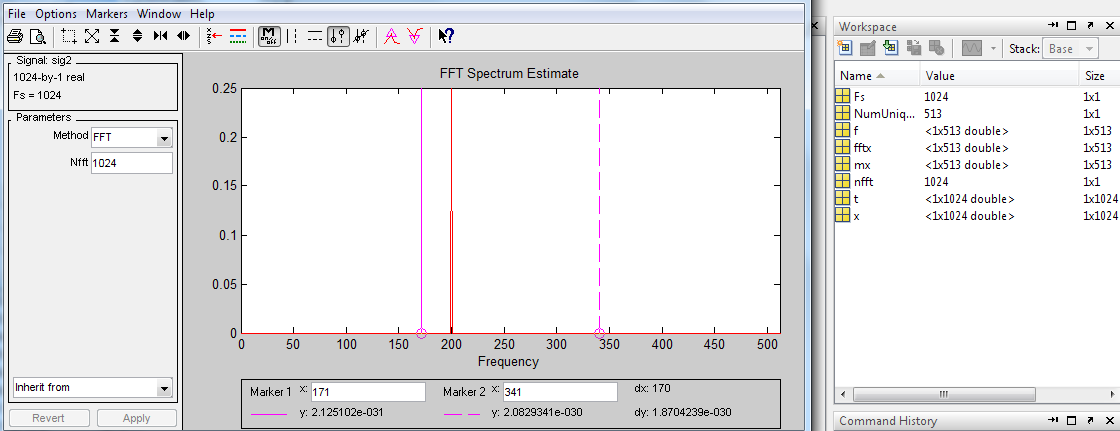Enable vertical markers mode
Viewport: 1120px width, 431px height.
(x=292, y=36)
